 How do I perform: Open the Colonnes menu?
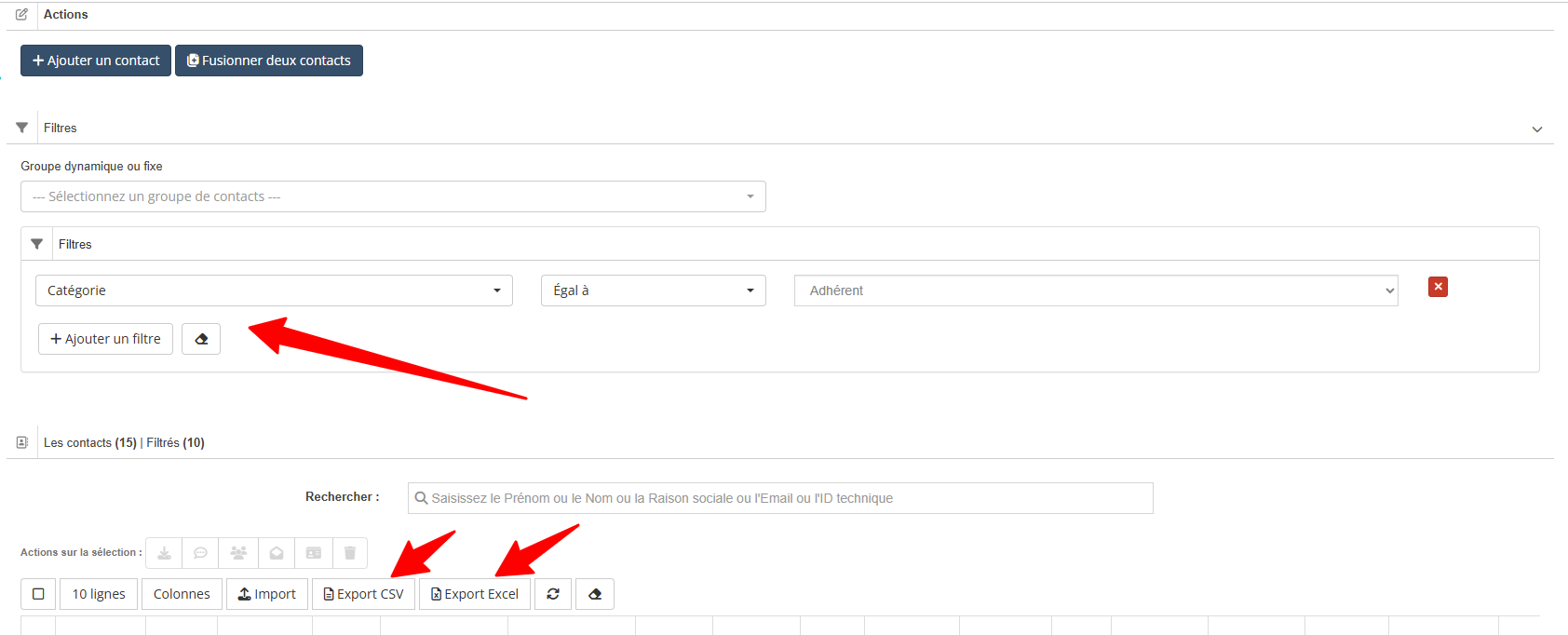[182, 594]
